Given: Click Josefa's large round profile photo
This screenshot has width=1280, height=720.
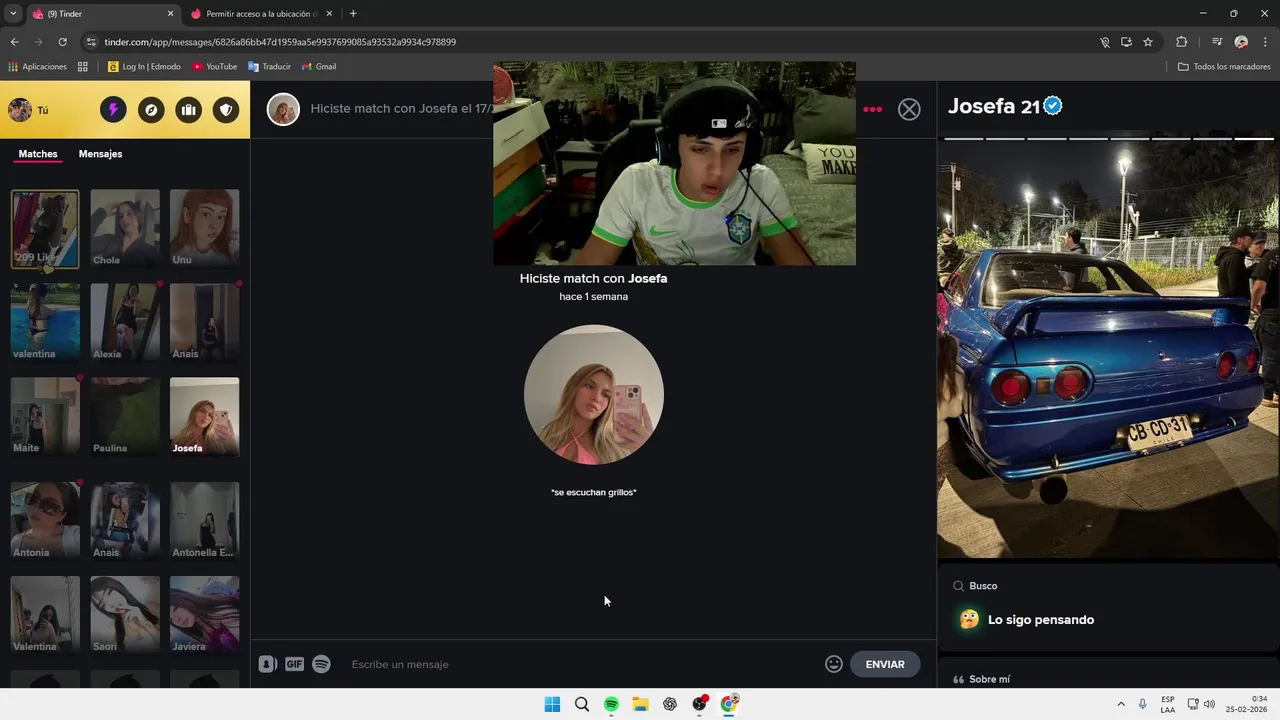Looking at the screenshot, I should tap(594, 394).
